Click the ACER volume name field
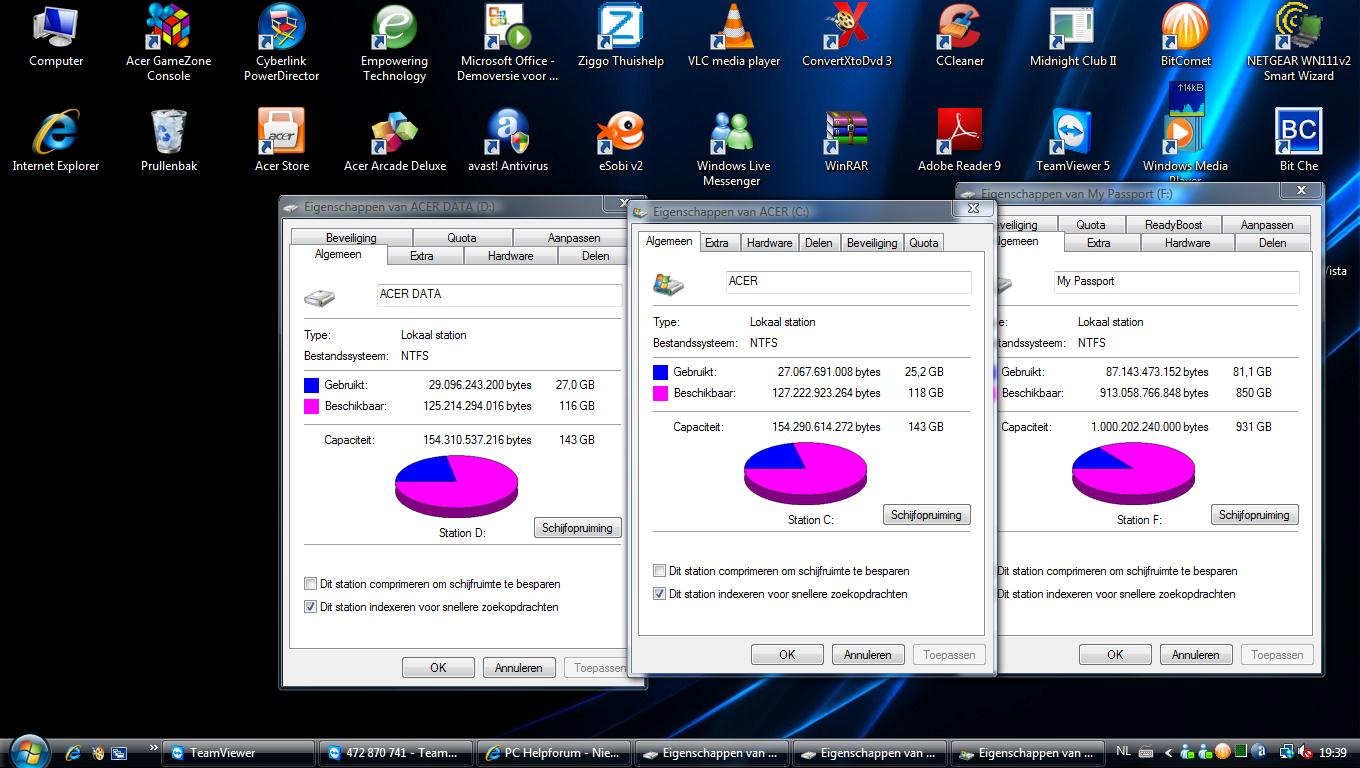This screenshot has width=1360, height=768. pyautogui.click(x=848, y=282)
